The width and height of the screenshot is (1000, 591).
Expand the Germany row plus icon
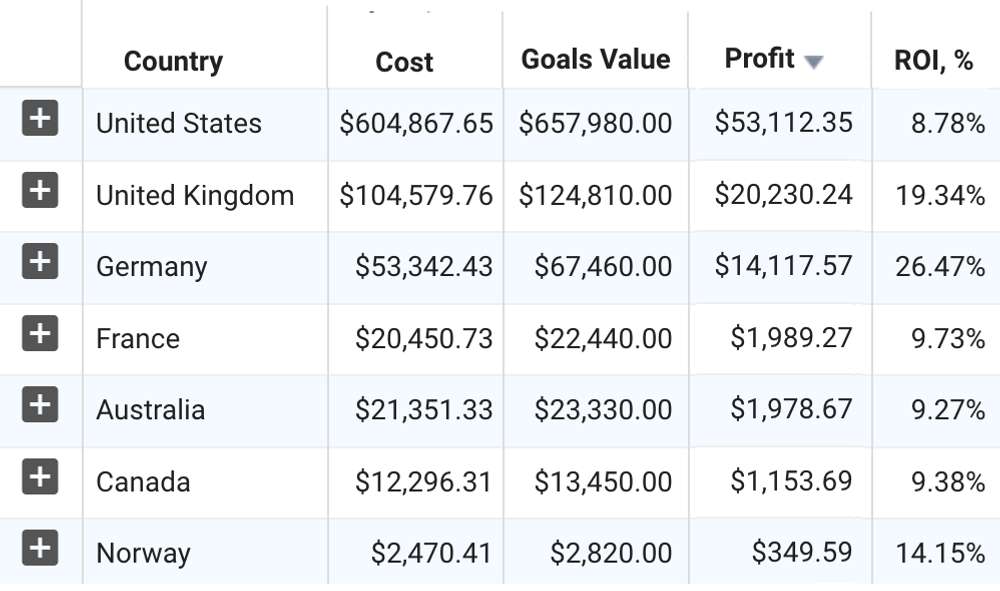(x=40, y=262)
